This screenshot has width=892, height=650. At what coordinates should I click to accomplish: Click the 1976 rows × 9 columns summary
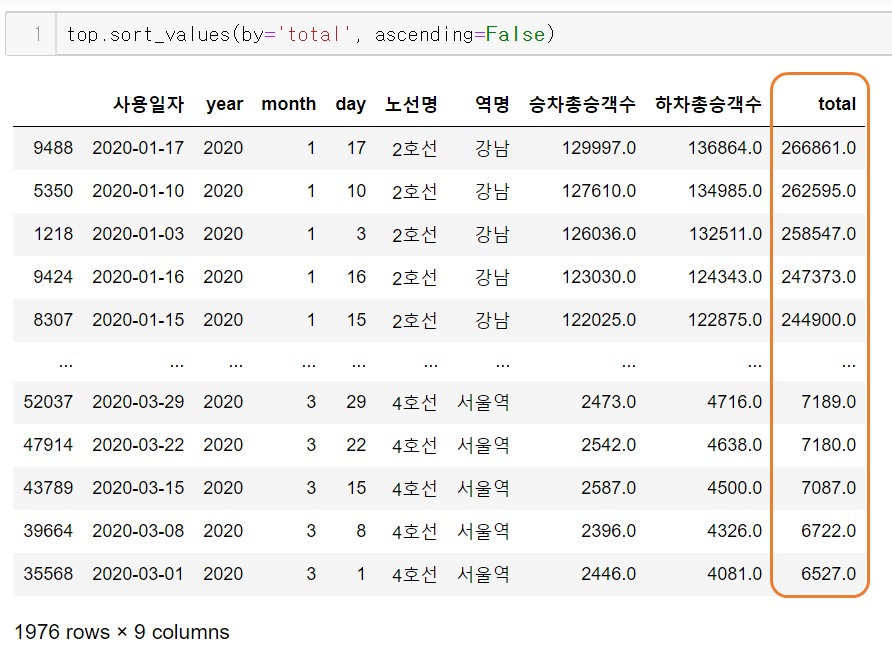pyautogui.click(x=122, y=632)
